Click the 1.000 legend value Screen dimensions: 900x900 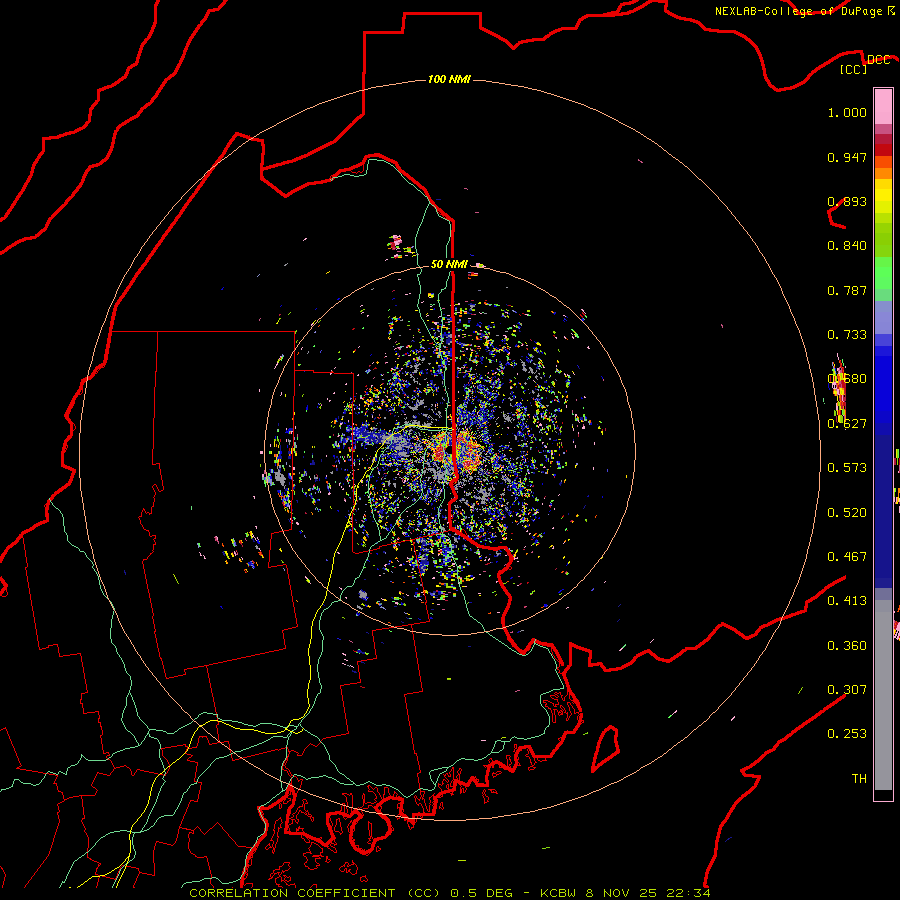tap(847, 112)
